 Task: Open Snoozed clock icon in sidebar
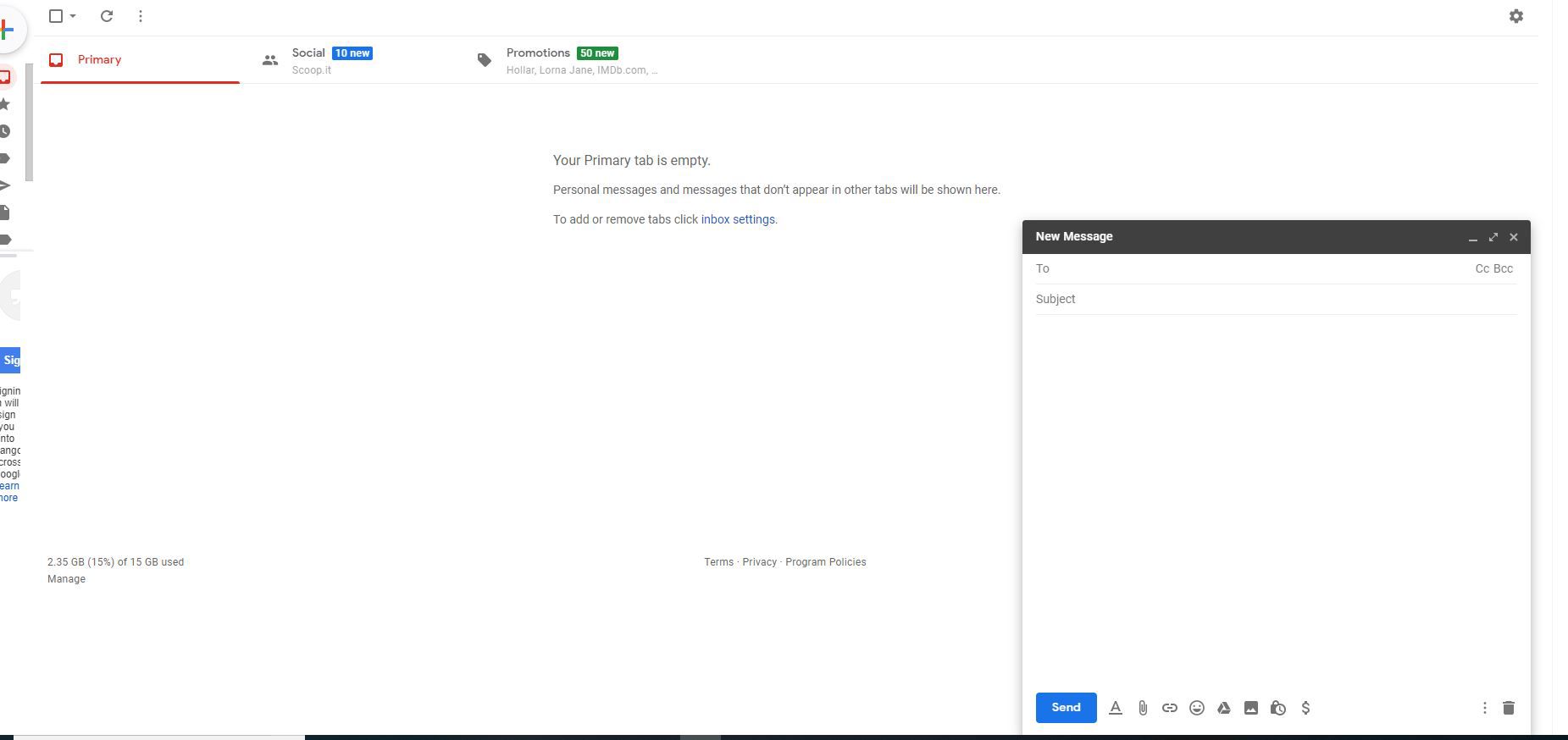point(5,131)
